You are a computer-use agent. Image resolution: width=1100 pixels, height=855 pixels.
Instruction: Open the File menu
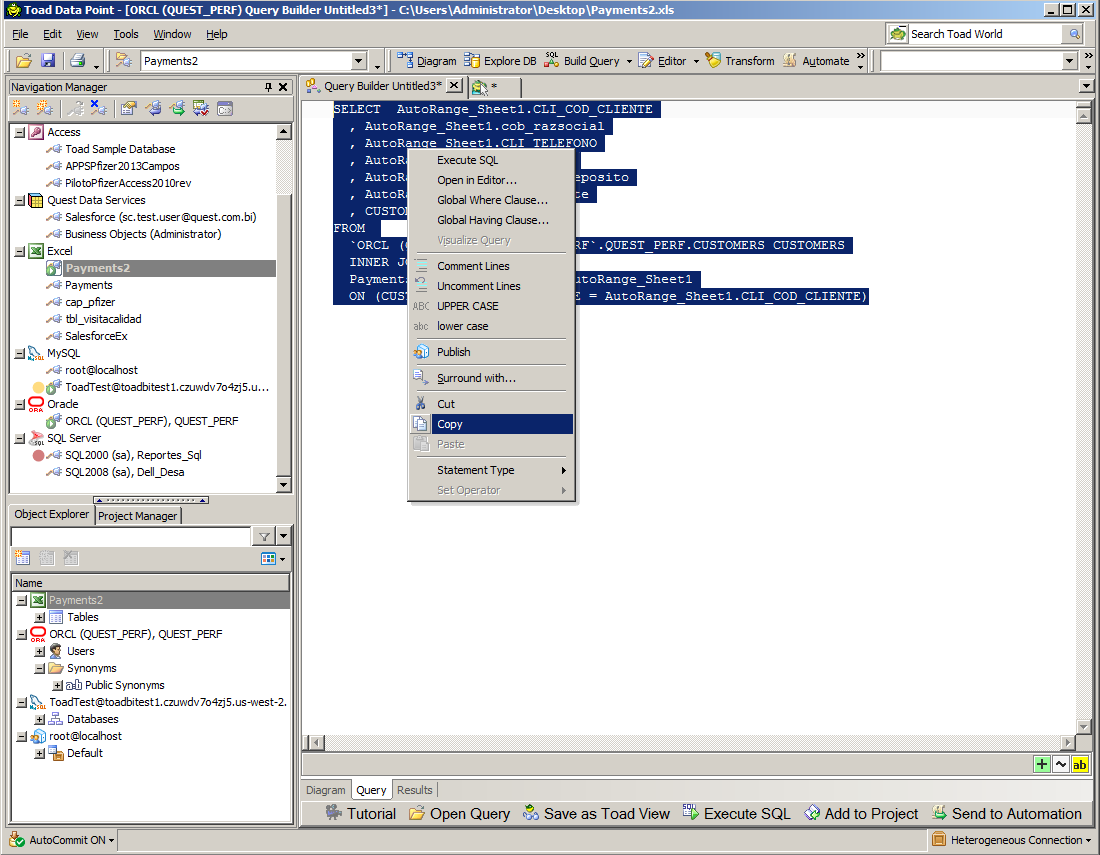pyautogui.click(x=20, y=34)
